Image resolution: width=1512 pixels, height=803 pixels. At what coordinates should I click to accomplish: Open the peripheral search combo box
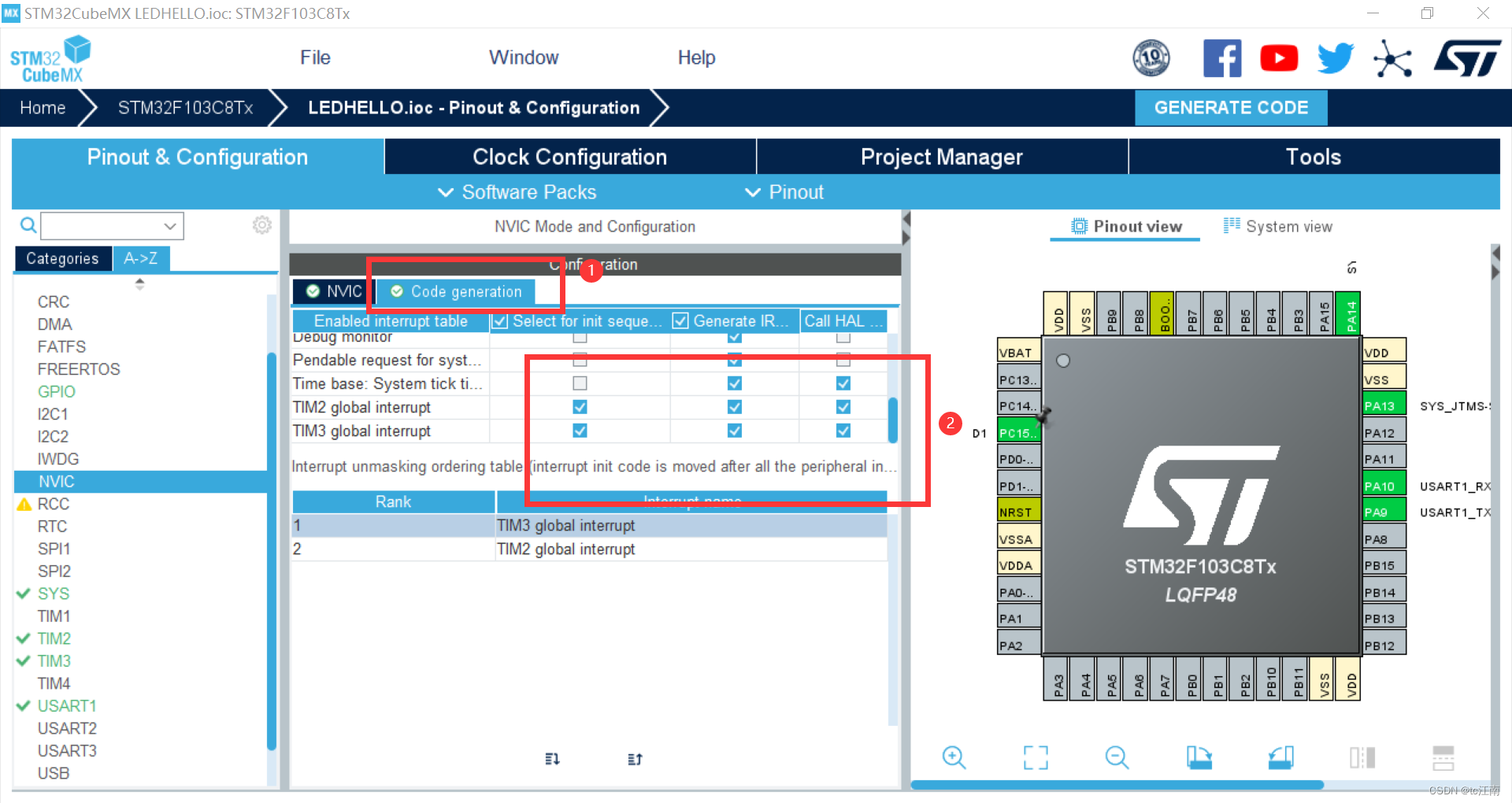(x=112, y=226)
